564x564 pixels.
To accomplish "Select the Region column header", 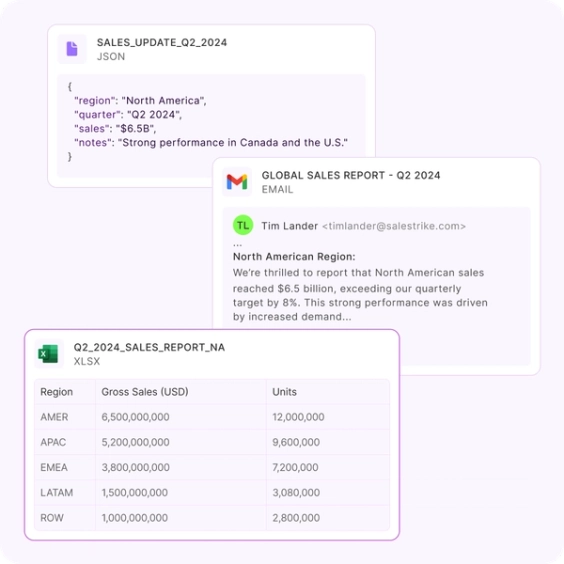I will (56, 392).
